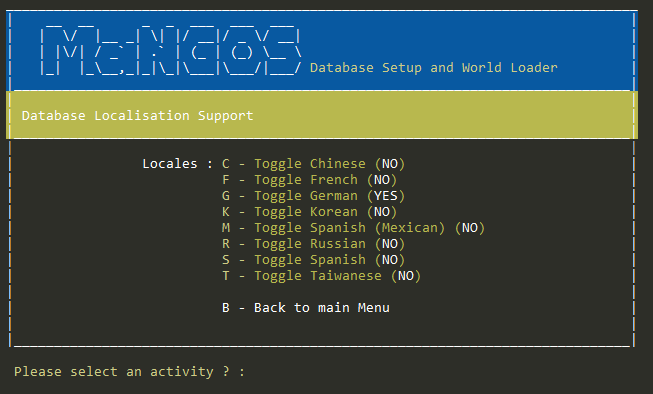Click the S key letter for Spanish
Viewport: 653px width, 394px height.
[x=226, y=260]
